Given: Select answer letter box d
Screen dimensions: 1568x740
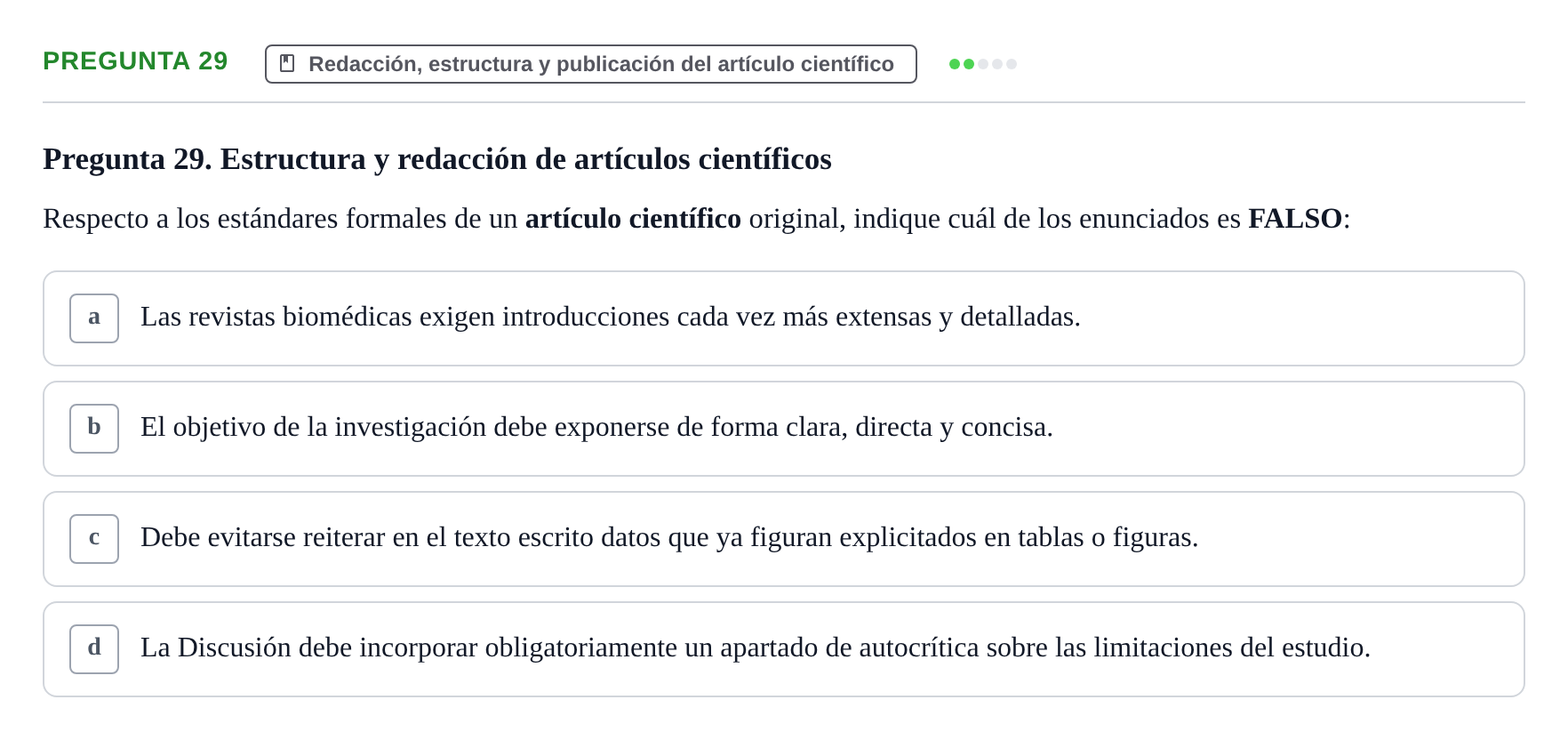Looking at the screenshot, I should coord(94,649).
